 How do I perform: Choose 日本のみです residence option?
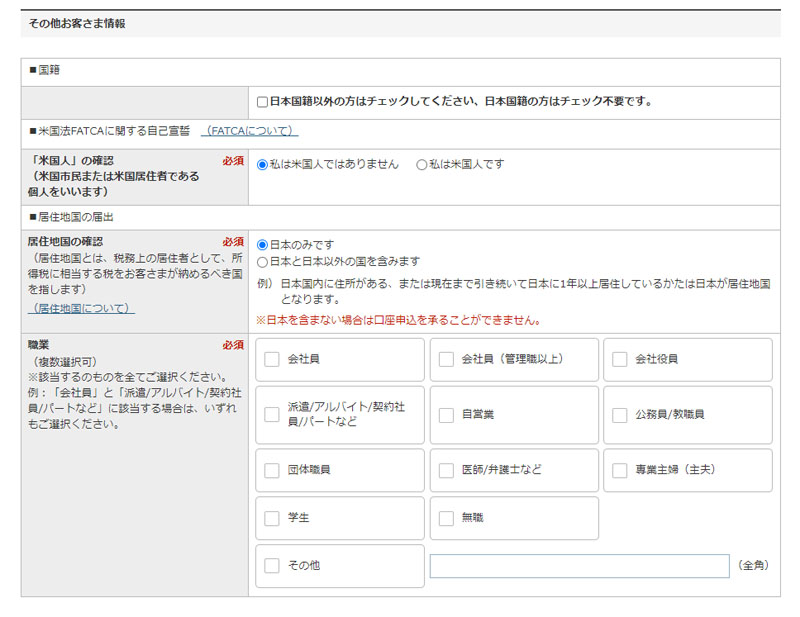pyautogui.click(x=263, y=244)
